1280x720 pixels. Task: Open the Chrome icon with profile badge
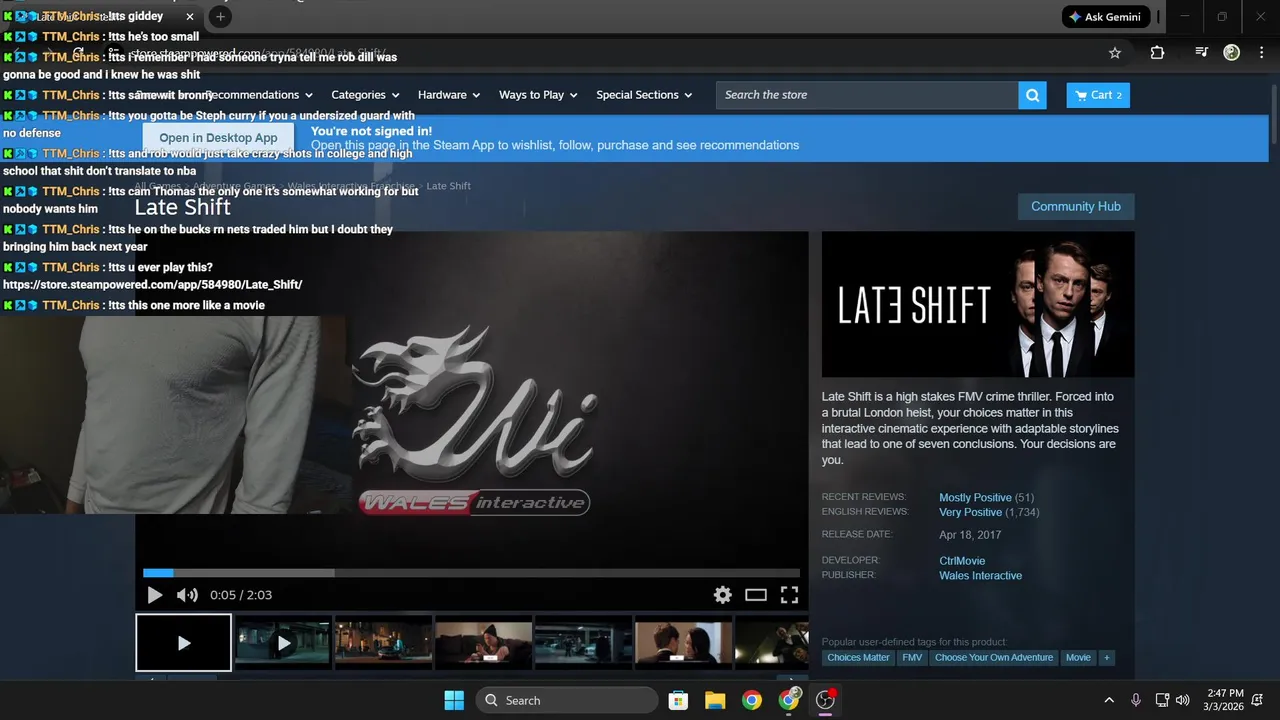(789, 700)
